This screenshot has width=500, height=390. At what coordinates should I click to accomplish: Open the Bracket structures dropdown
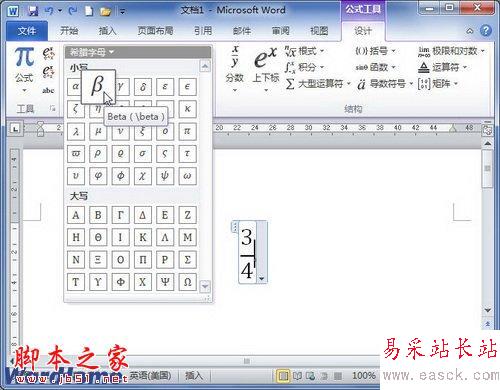[375, 51]
